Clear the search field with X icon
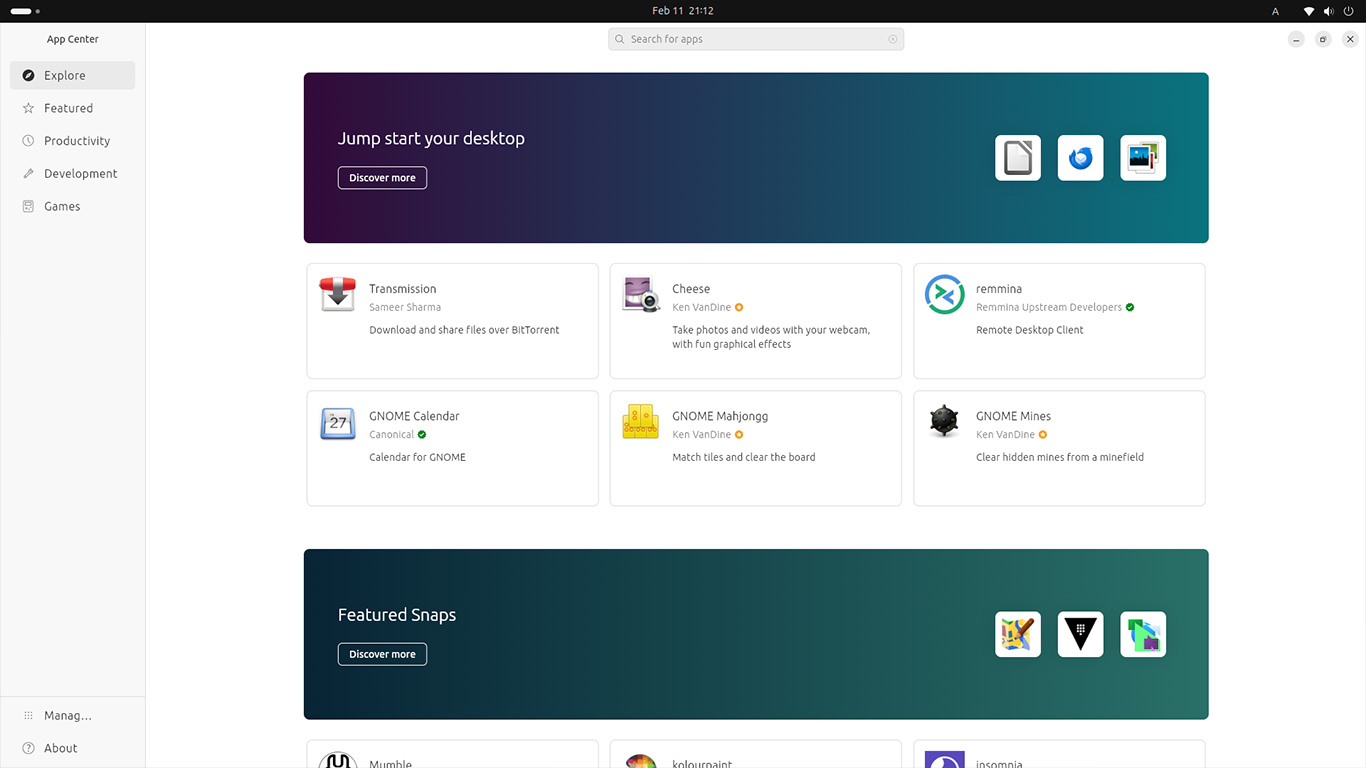1366x768 pixels. click(893, 39)
